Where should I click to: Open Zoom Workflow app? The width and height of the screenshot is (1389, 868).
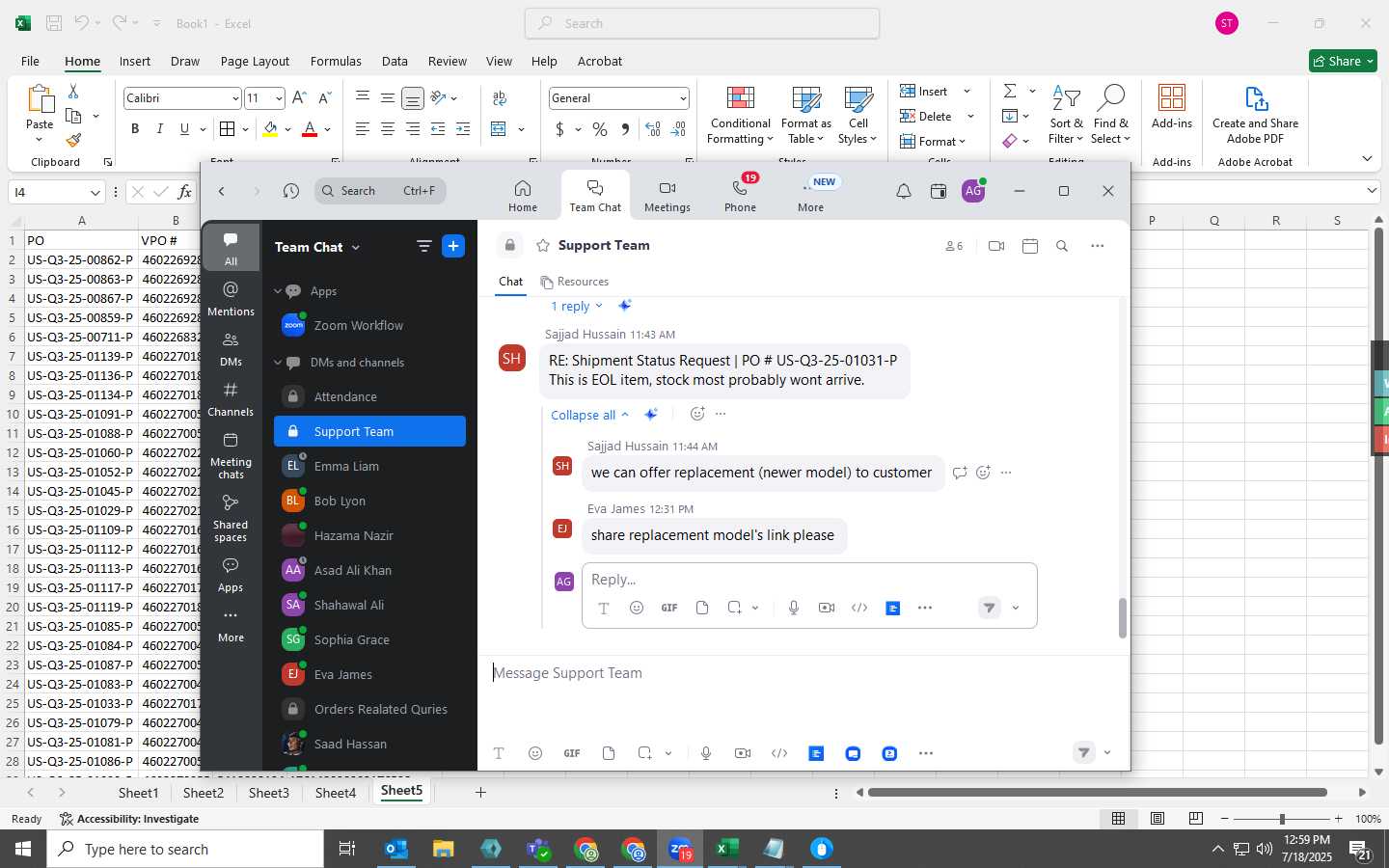pyautogui.click(x=369, y=325)
